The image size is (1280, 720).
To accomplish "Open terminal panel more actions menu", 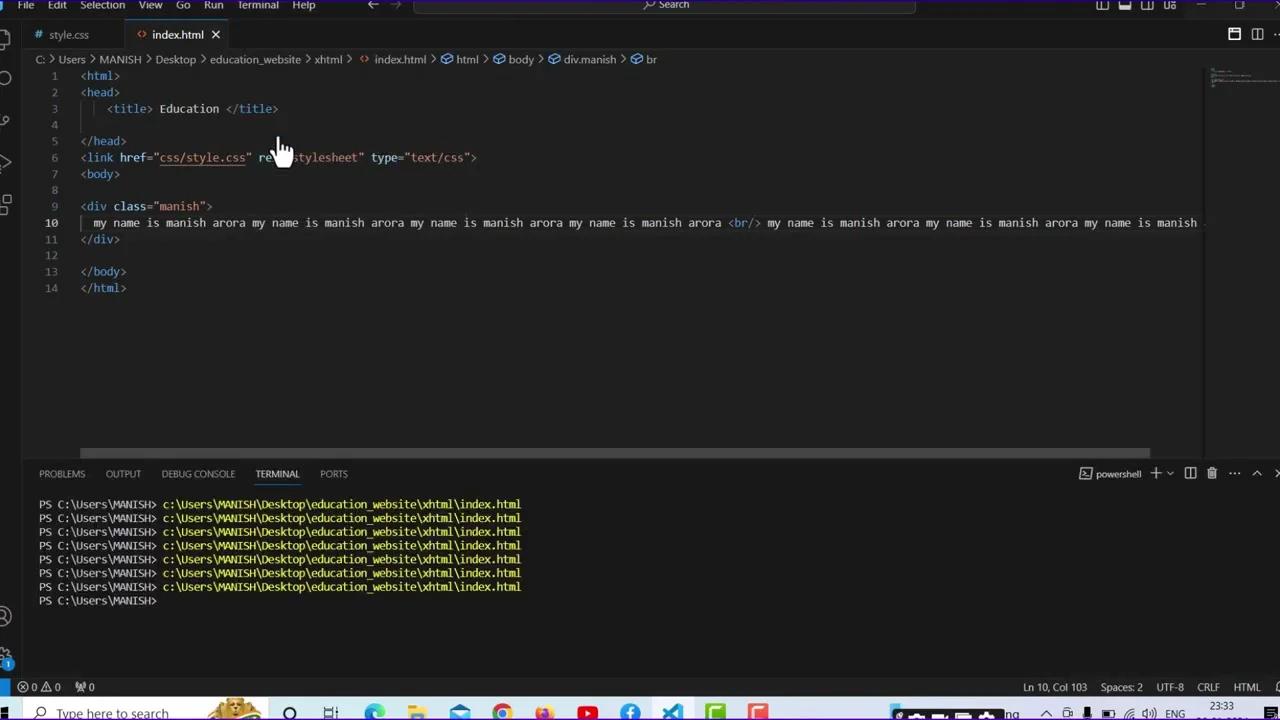I will [1235, 473].
